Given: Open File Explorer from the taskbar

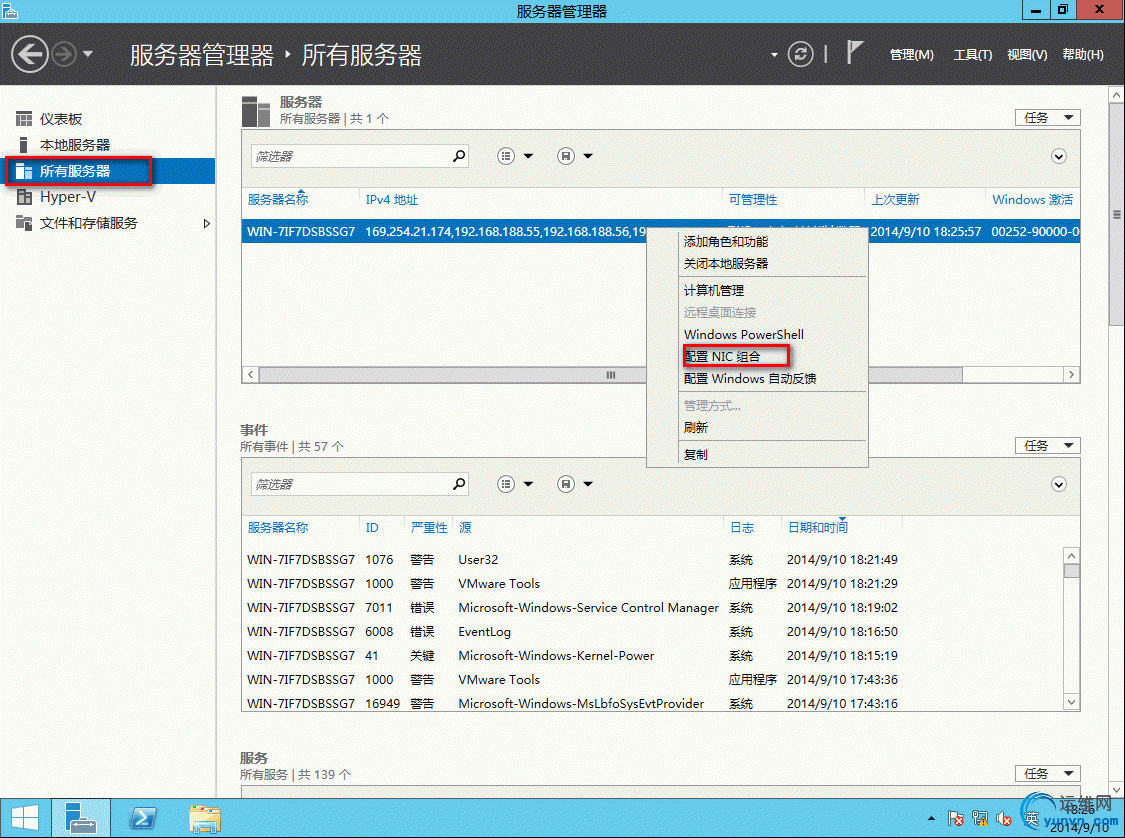Looking at the screenshot, I should coord(204,818).
